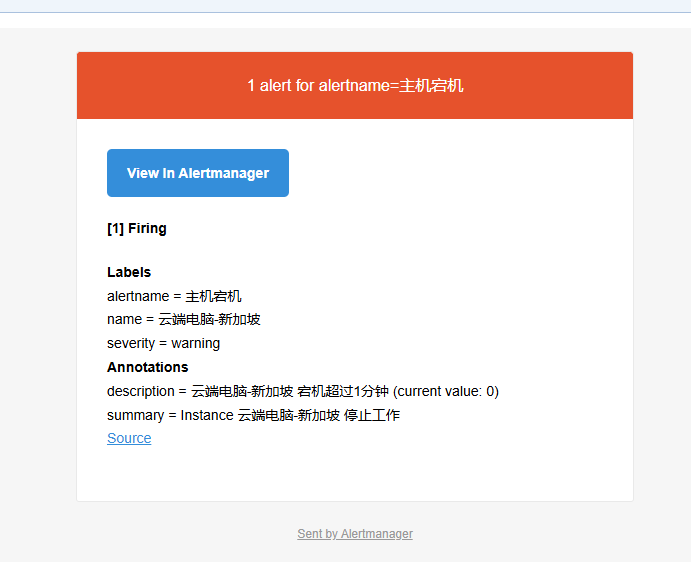Click the word severity in the labels
Viewport: 691px width, 562px height.
click(x=131, y=343)
